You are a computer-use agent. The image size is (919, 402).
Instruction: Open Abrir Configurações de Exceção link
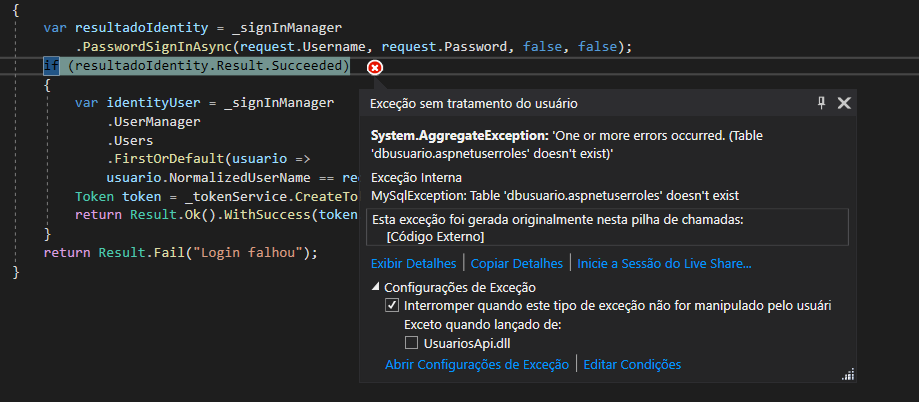[477, 365]
